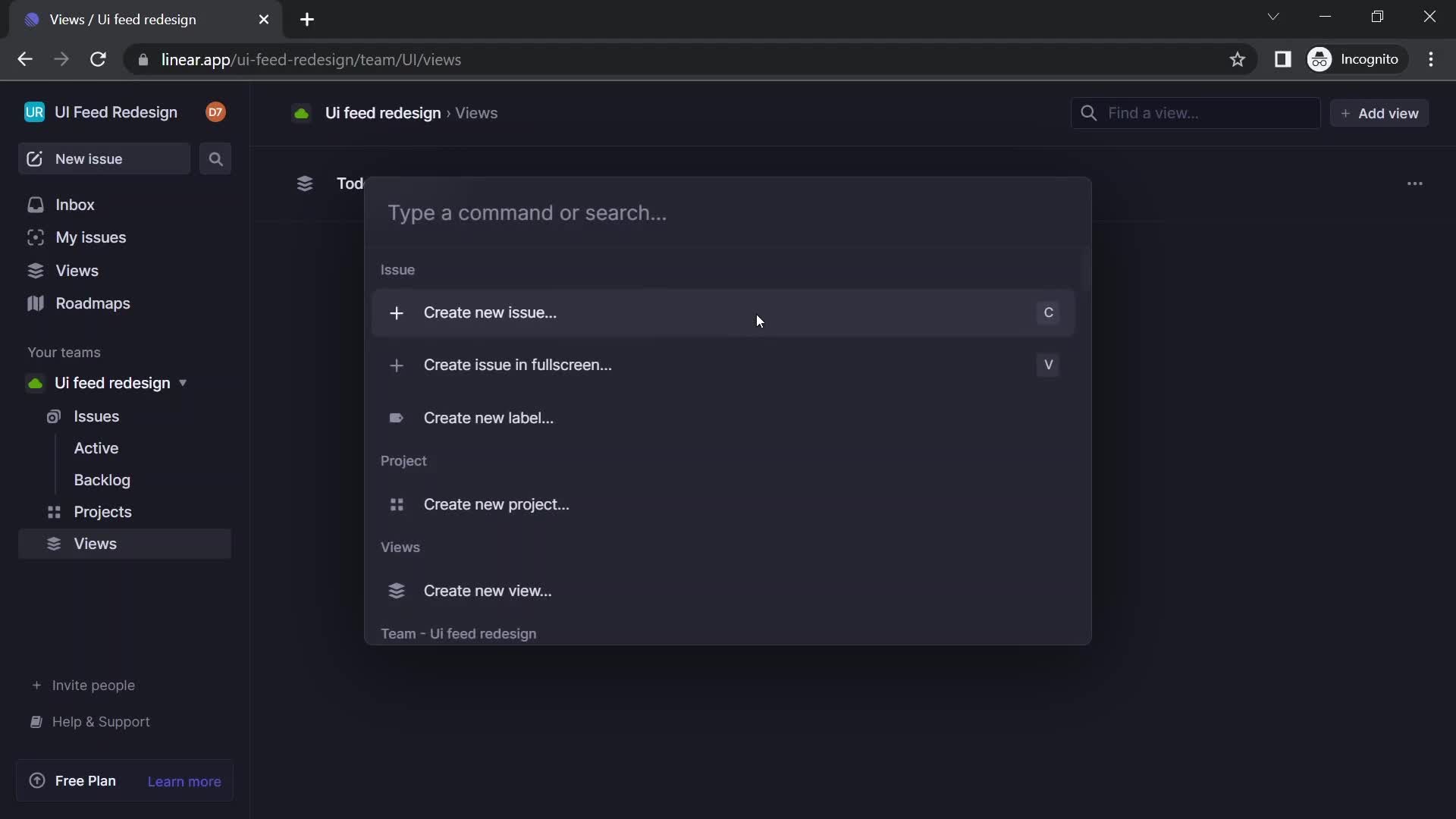Click the Find a view search bar

click(1197, 113)
